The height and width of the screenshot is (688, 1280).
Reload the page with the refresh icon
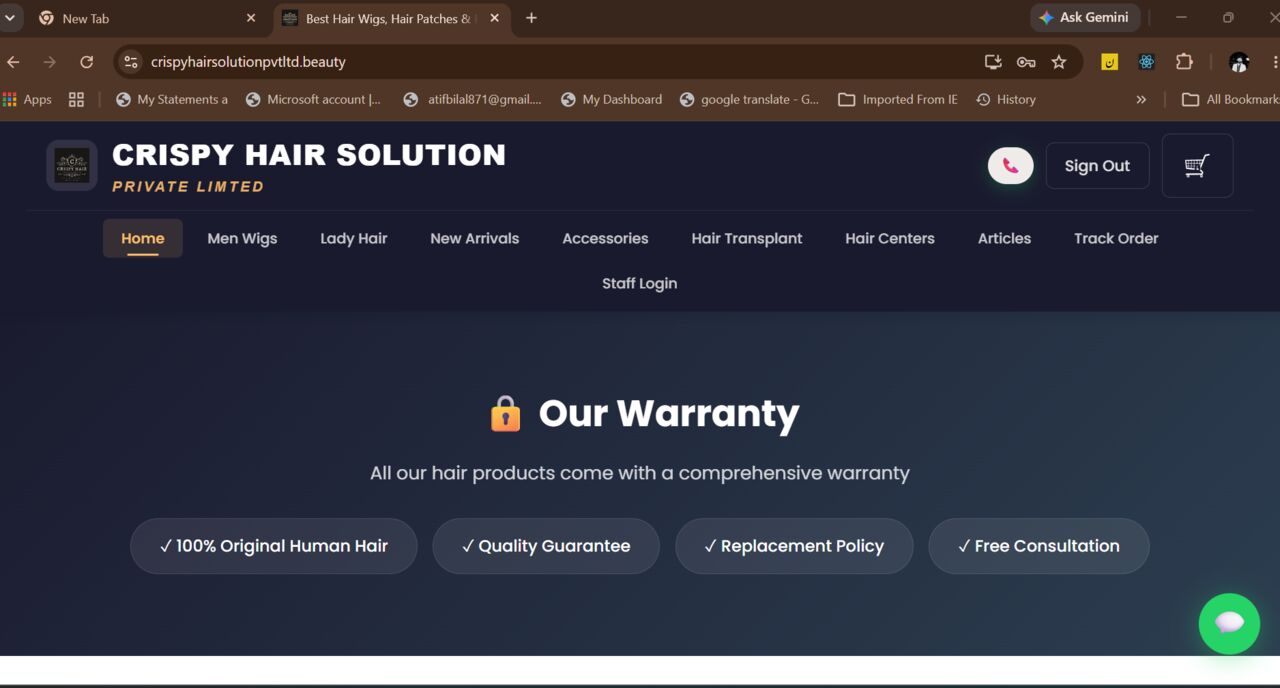(87, 62)
